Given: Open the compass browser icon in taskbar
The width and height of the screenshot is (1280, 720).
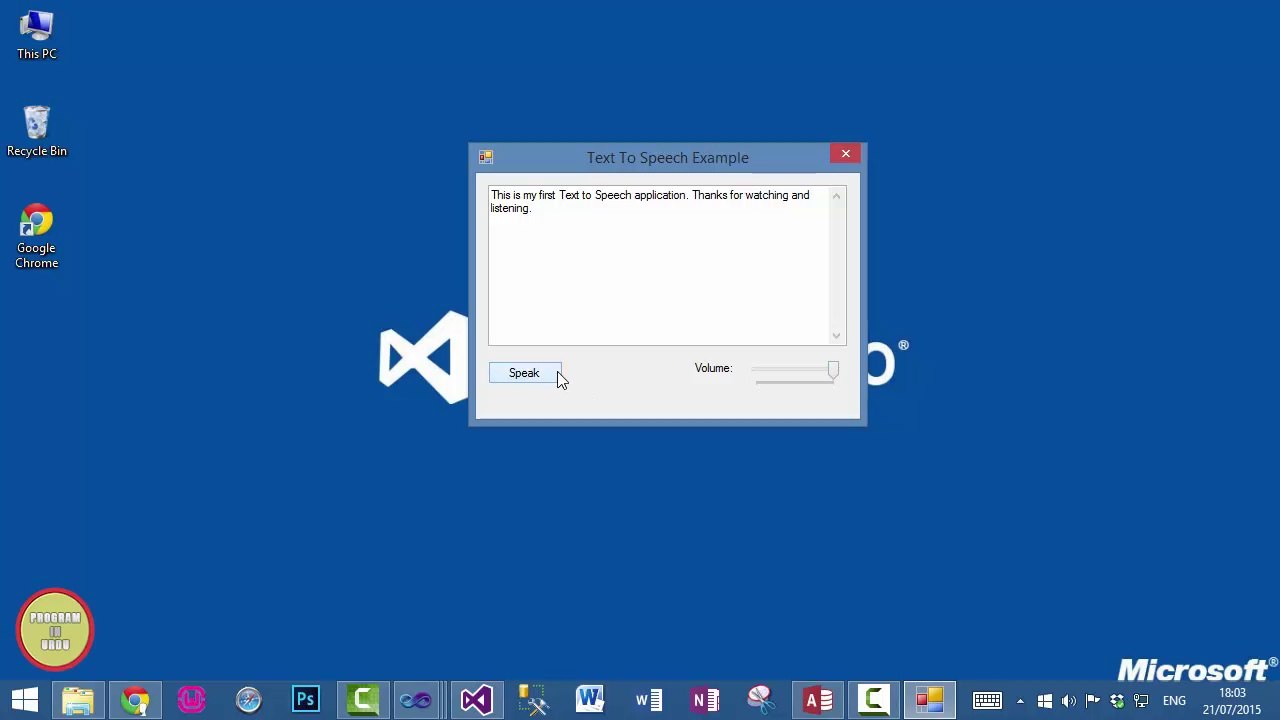Looking at the screenshot, I should 249,700.
